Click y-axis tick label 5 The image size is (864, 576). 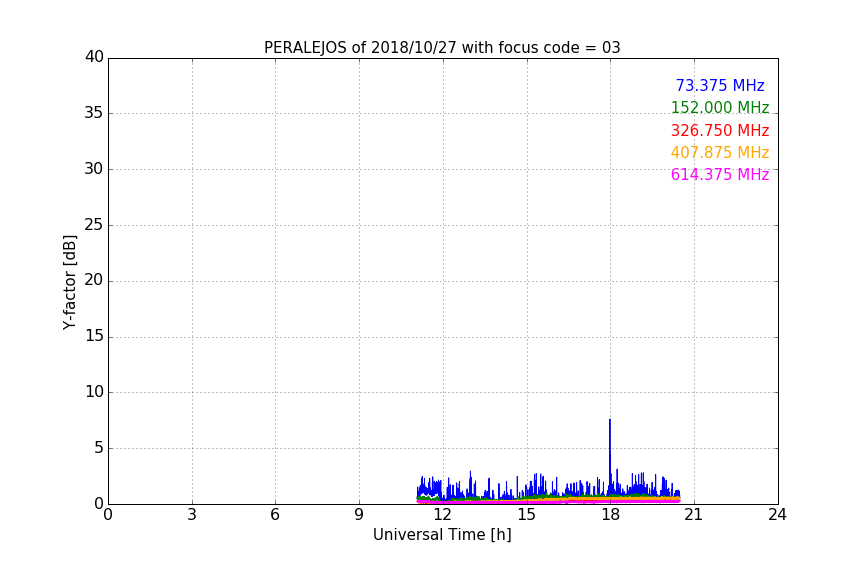[99, 448]
